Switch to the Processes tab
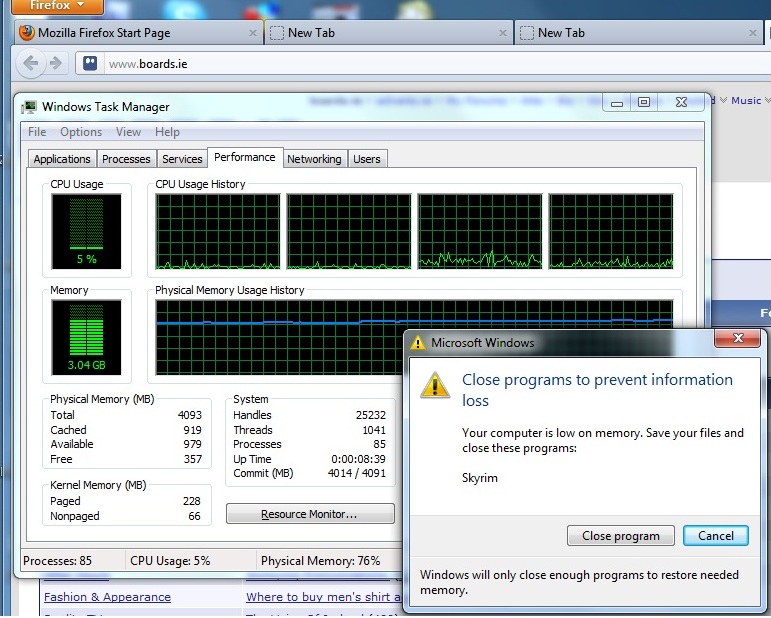 [x=126, y=159]
